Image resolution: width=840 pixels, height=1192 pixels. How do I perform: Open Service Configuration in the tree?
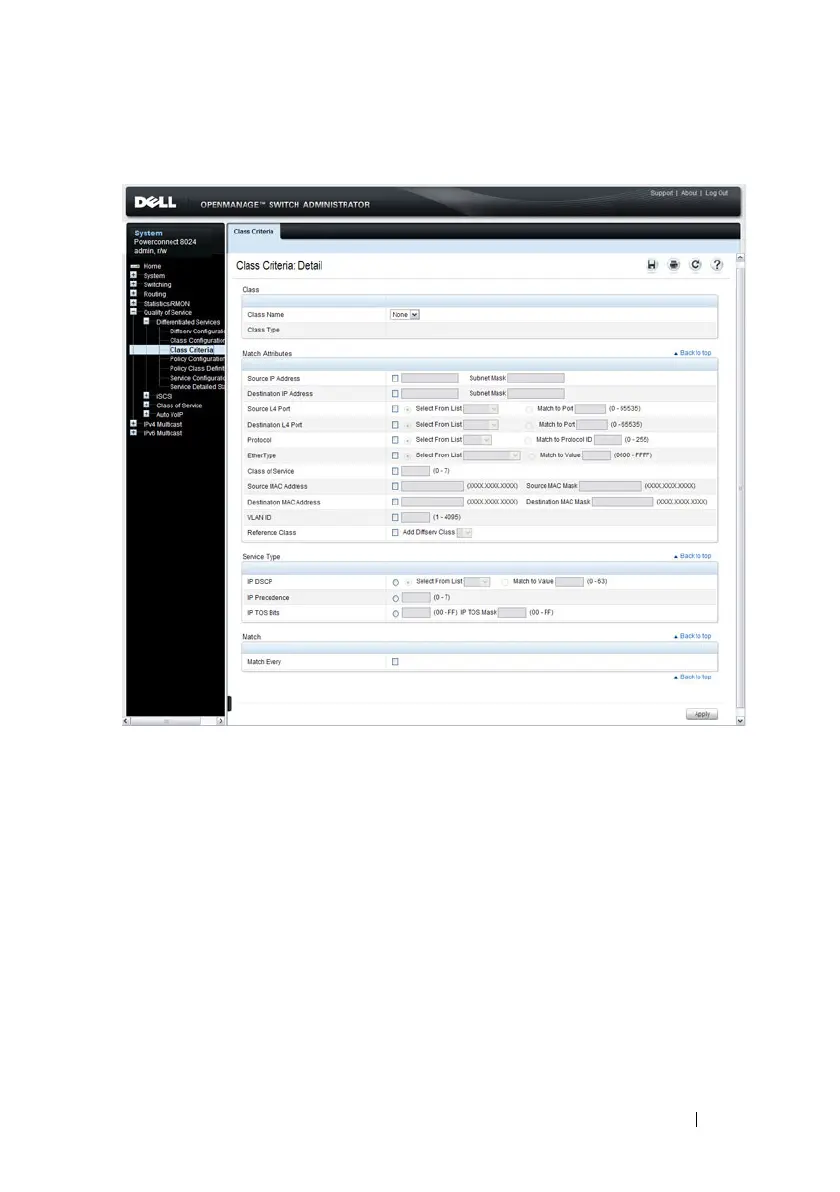tap(197, 378)
